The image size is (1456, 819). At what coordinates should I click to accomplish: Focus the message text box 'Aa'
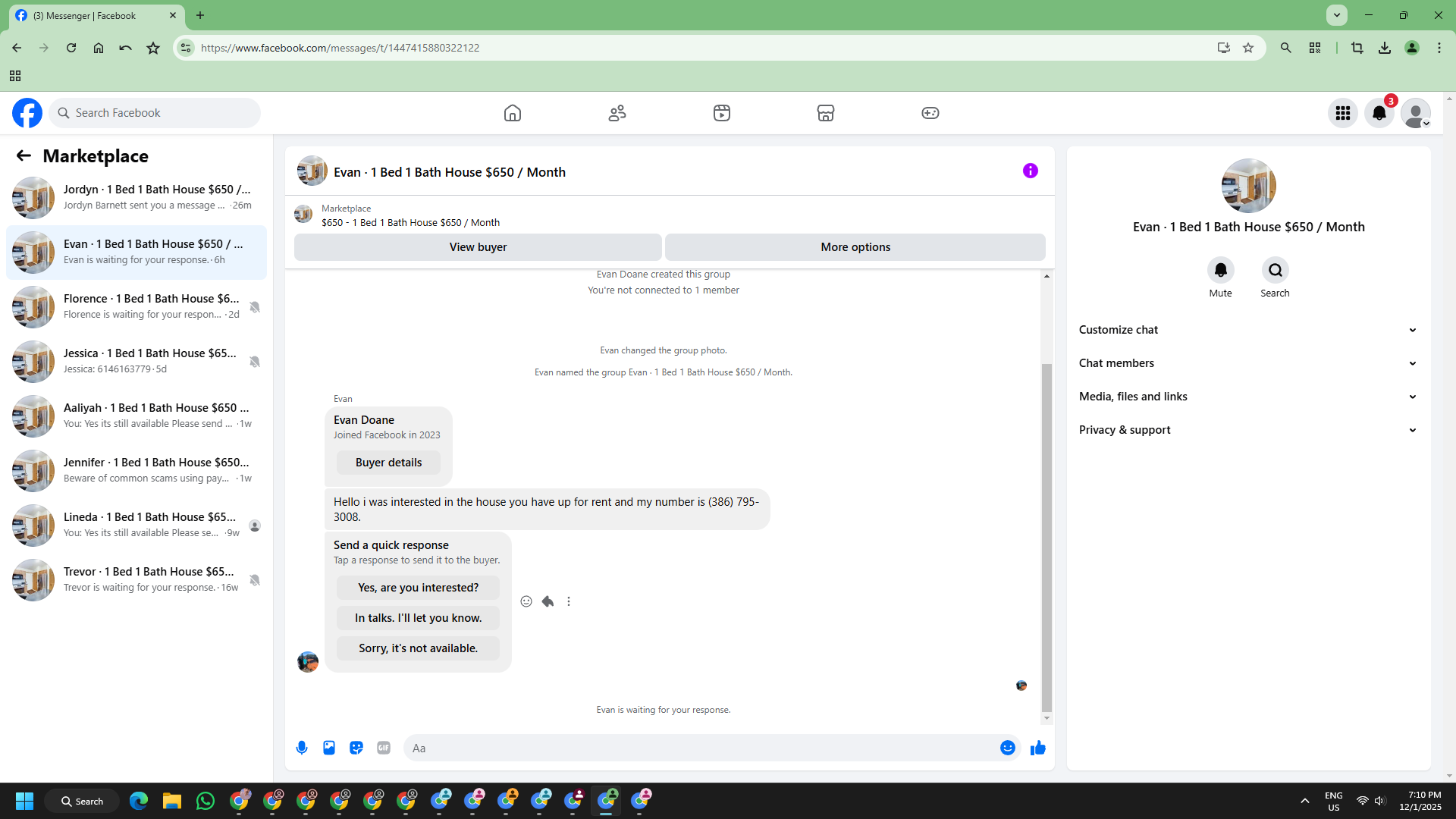(x=702, y=748)
